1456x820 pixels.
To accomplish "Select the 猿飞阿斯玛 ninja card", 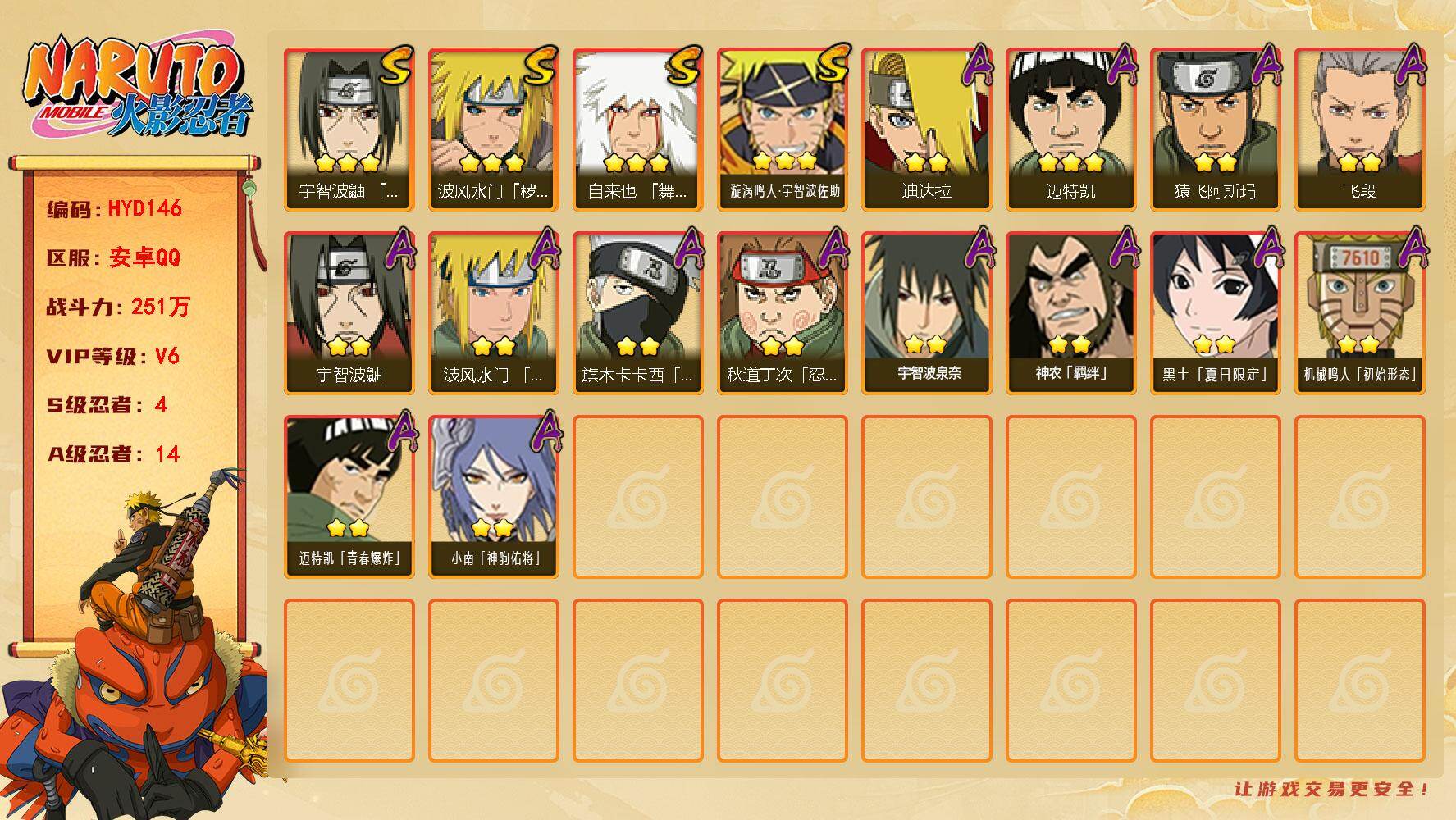I will click(1216, 130).
